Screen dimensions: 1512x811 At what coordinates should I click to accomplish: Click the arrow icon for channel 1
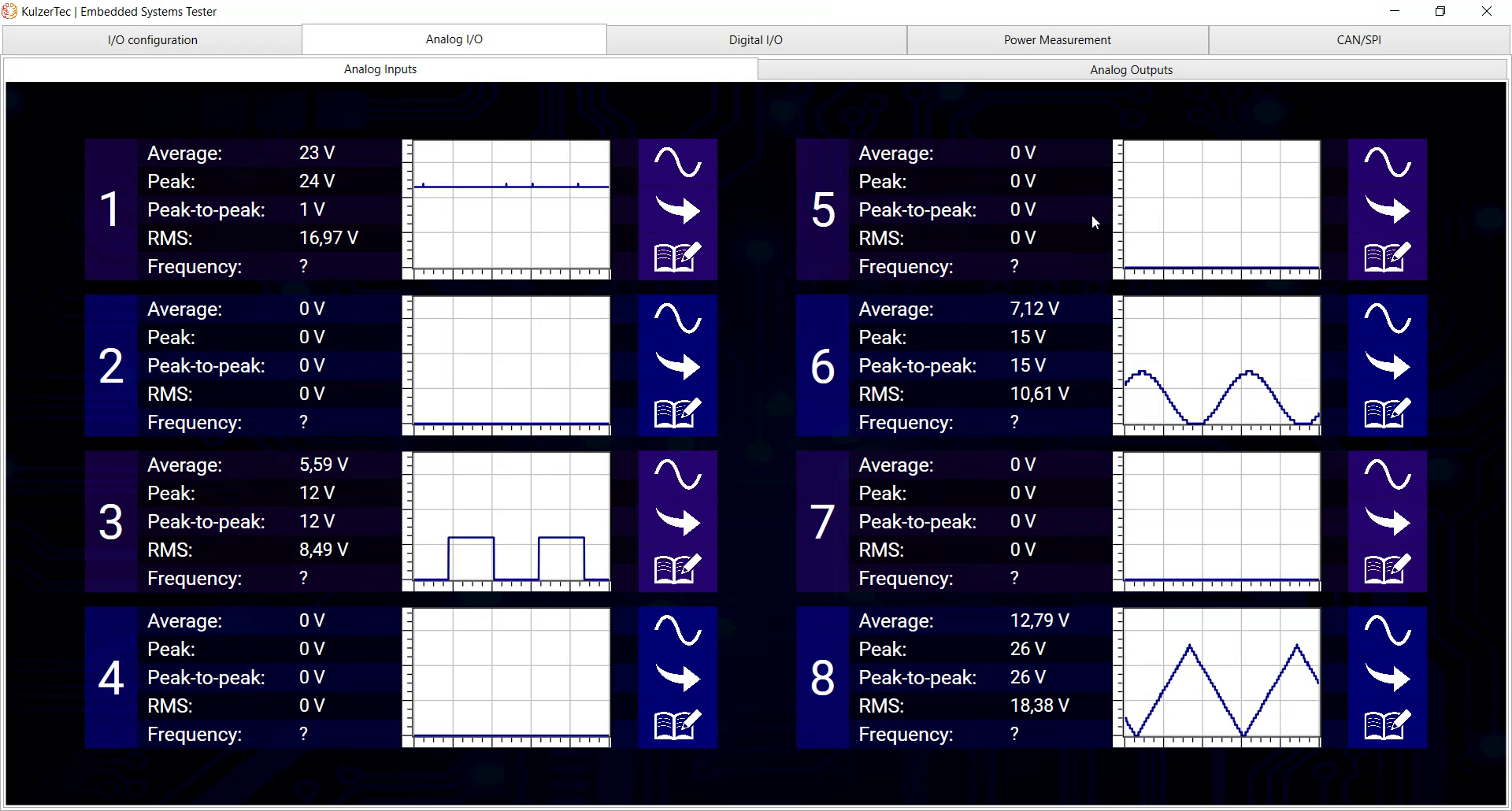click(677, 209)
